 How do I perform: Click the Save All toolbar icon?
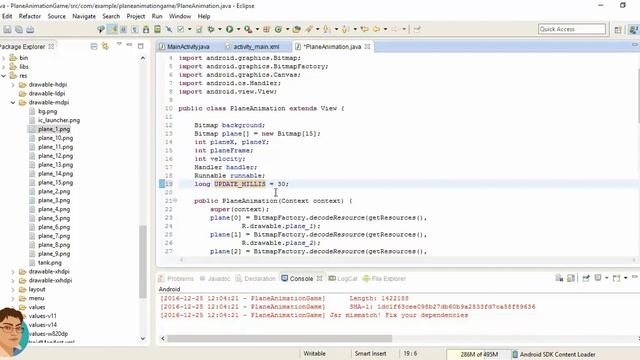tap(19, 29)
